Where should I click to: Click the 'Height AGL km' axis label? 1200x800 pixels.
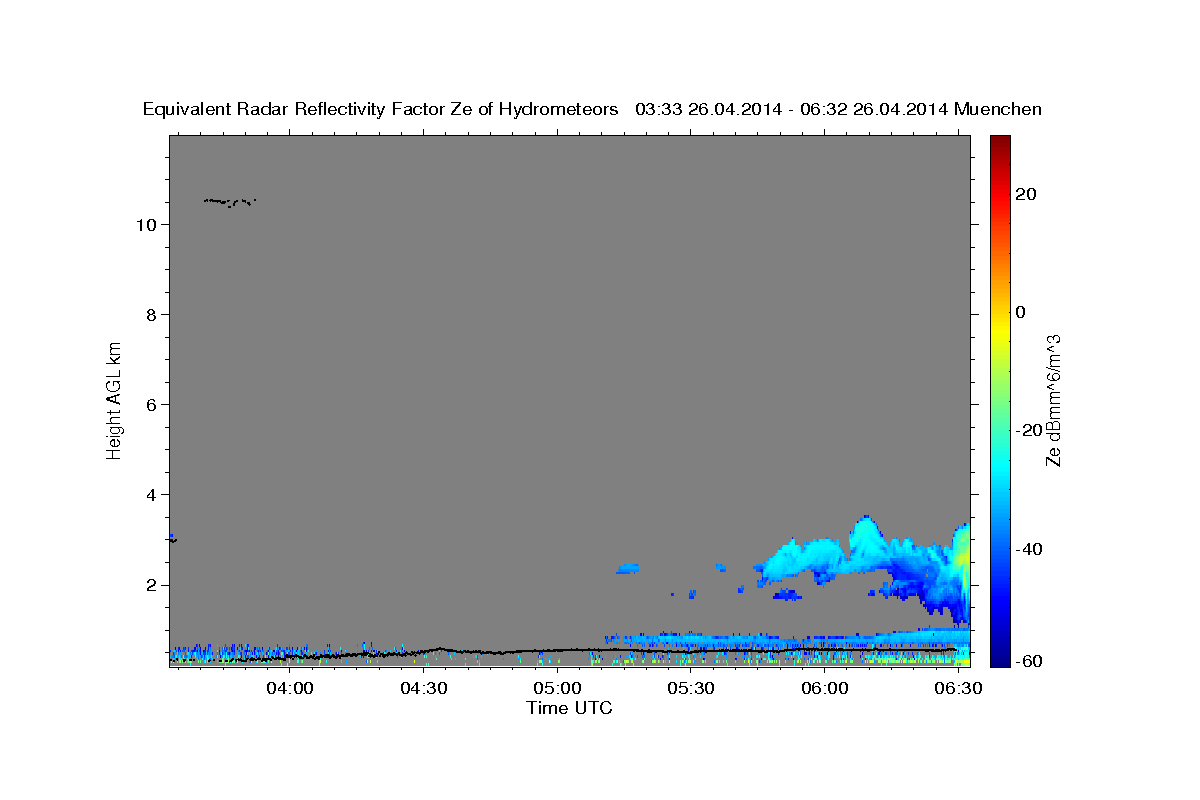(114, 400)
